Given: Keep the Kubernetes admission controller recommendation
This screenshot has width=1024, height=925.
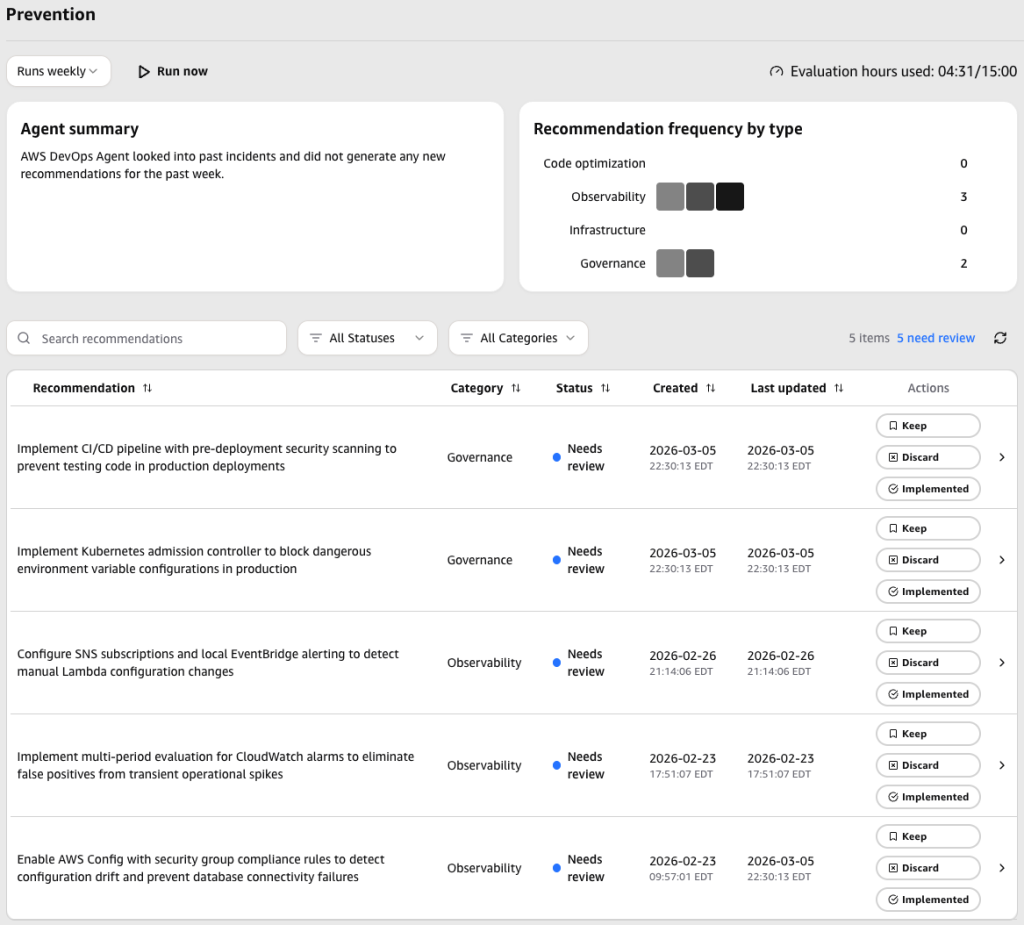Looking at the screenshot, I should (x=927, y=528).
